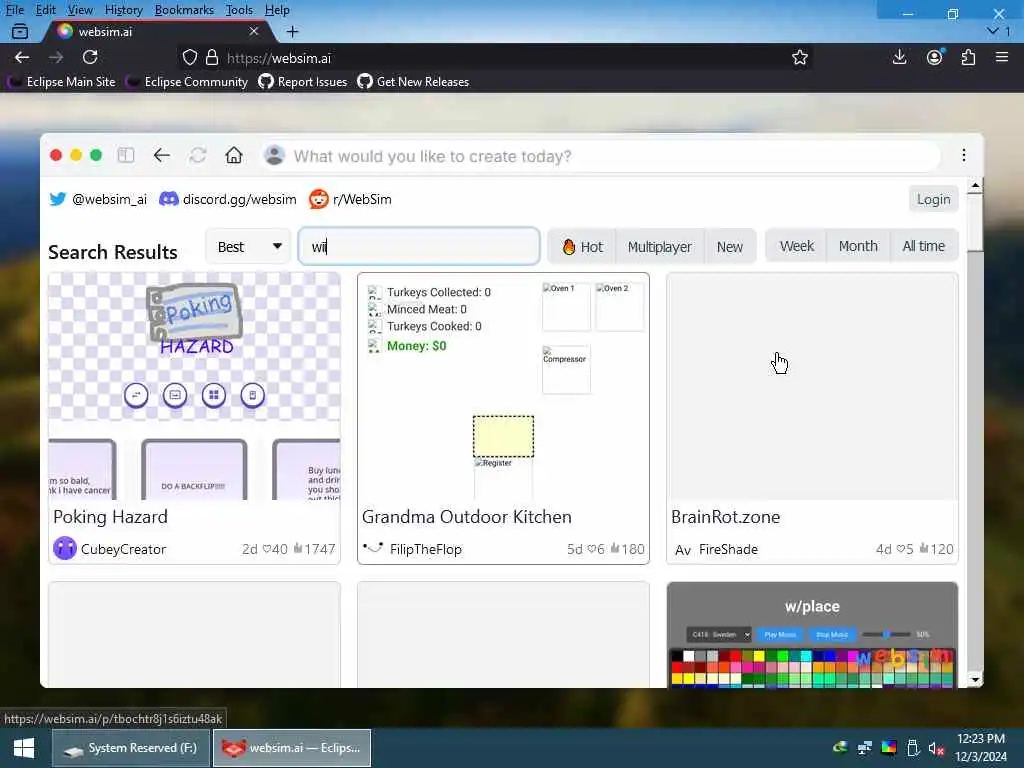This screenshot has height=768, width=1024.
Task: Click the browser back arrow
Action: pyautogui.click(x=22, y=57)
